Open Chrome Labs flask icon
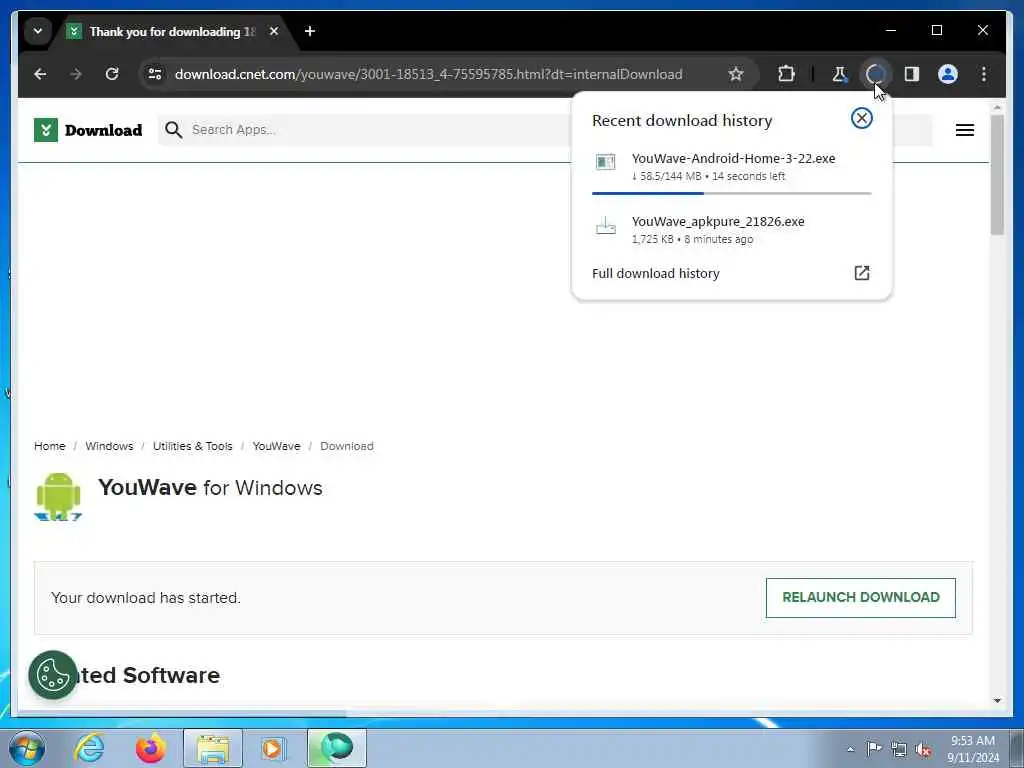 click(840, 74)
